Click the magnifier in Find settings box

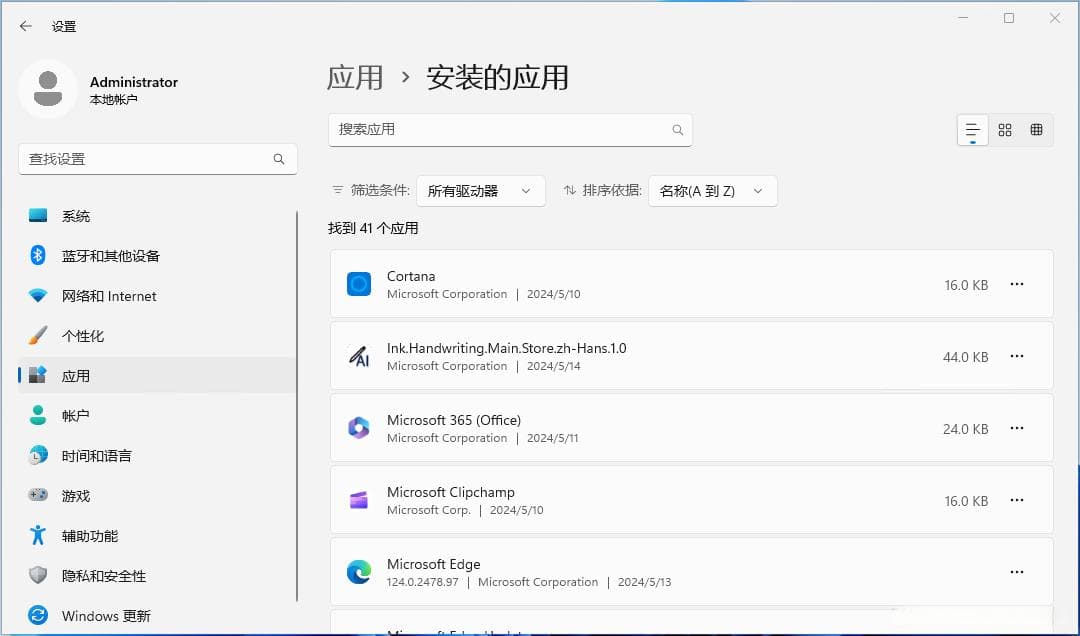279,159
